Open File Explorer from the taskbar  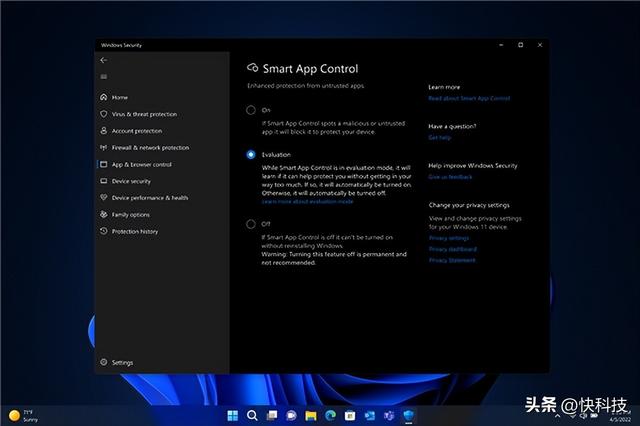(x=311, y=415)
